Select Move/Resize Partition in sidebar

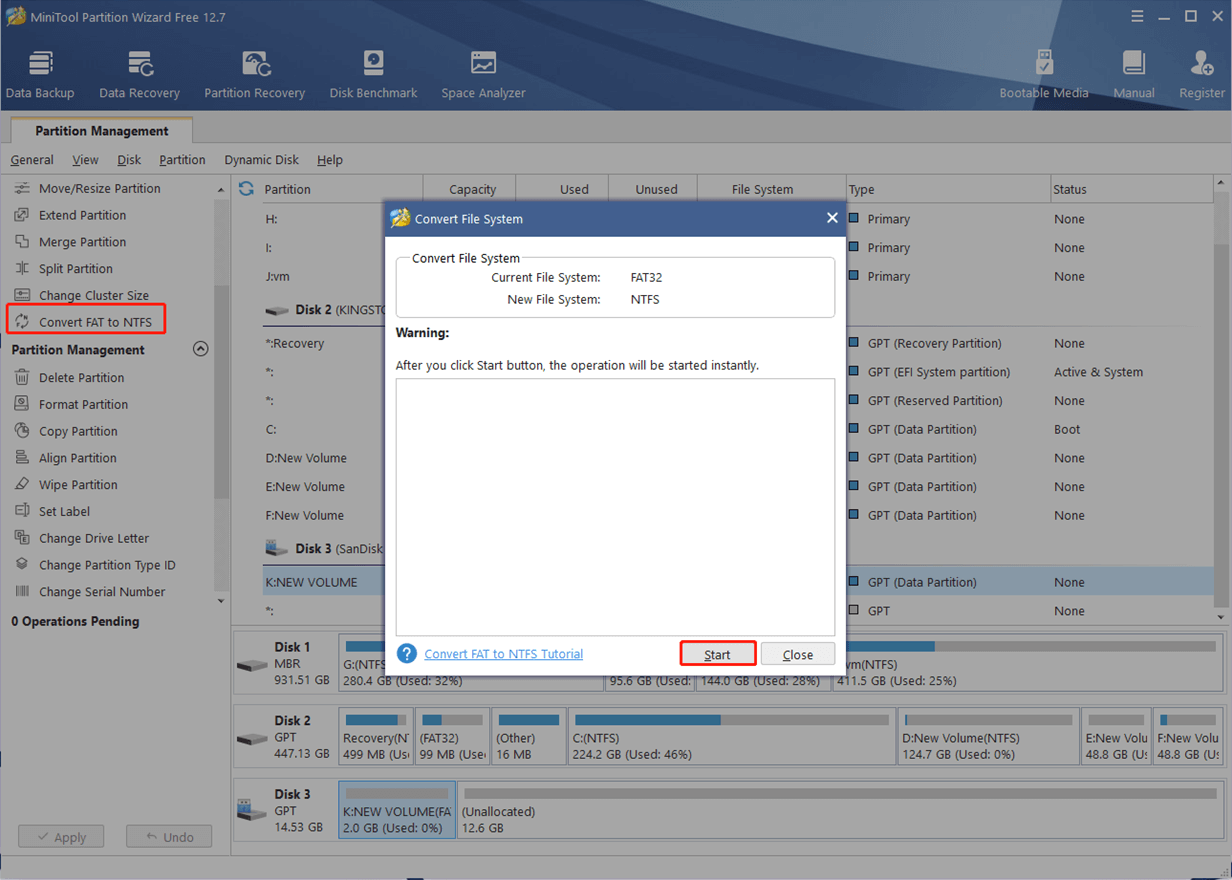point(99,188)
